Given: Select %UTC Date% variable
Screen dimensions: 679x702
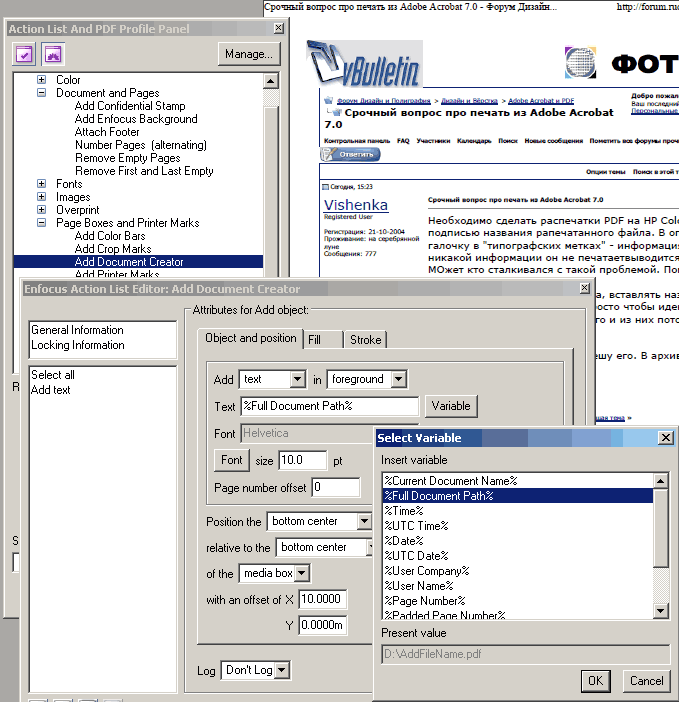Looking at the screenshot, I should (x=518, y=556).
